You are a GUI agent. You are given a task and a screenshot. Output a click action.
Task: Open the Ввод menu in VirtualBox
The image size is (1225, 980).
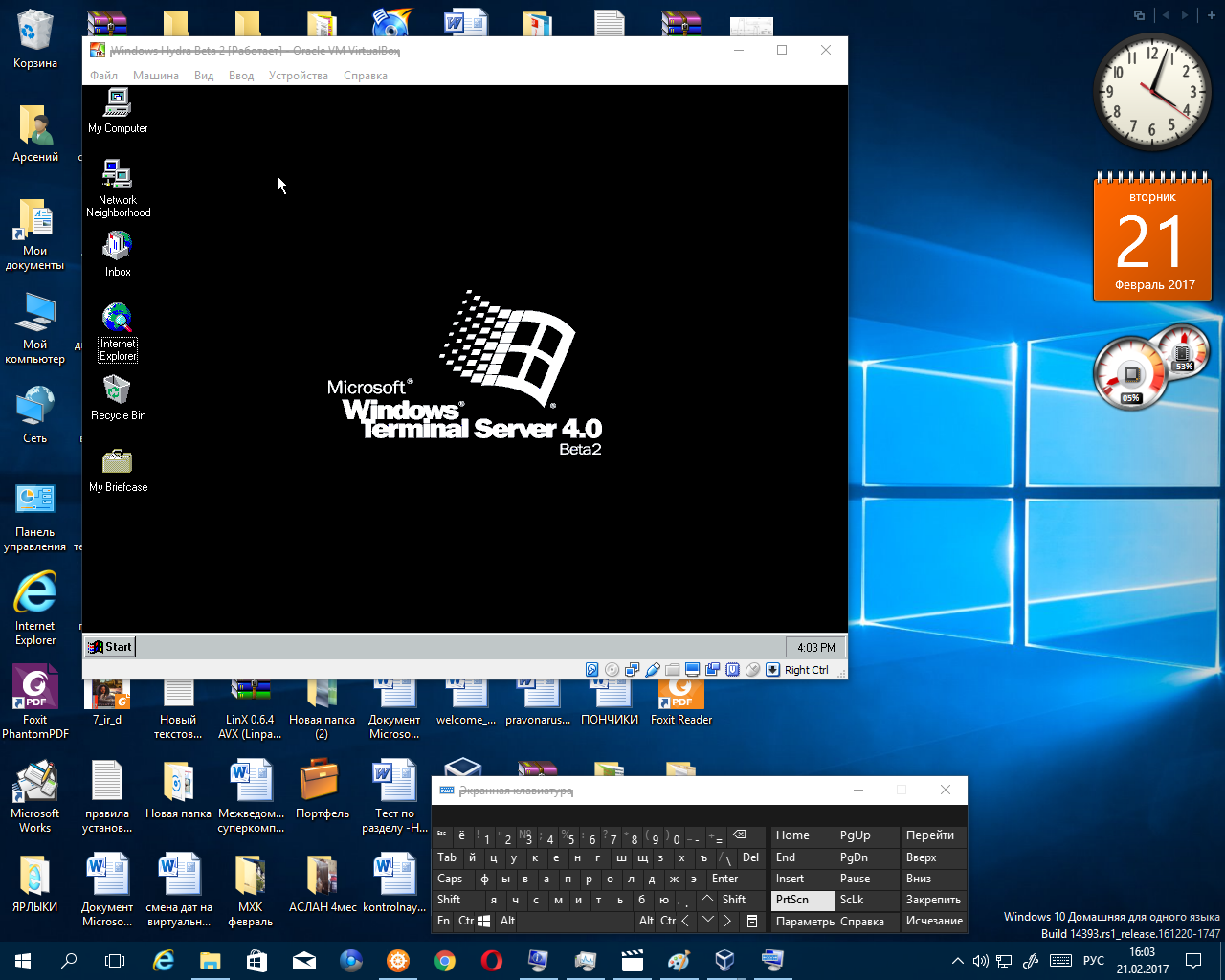241,76
